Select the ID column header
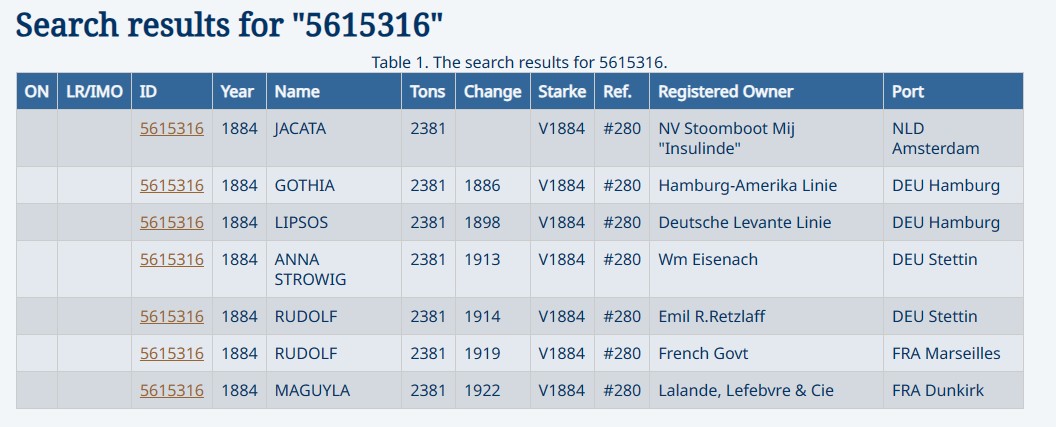 [148, 91]
